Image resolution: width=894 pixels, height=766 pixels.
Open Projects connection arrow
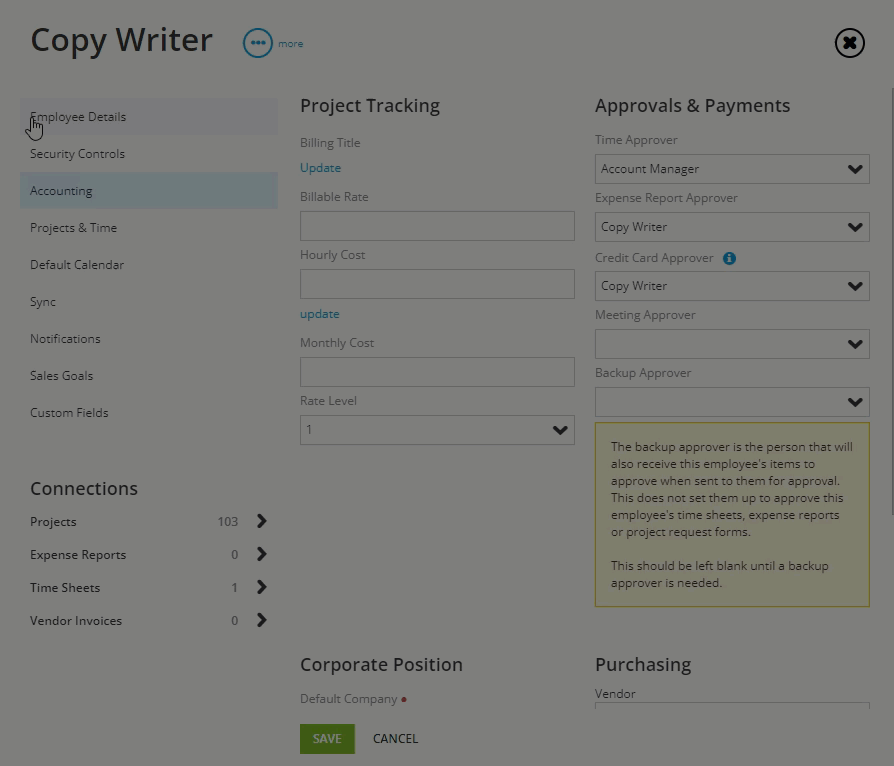(x=262, y=521)
